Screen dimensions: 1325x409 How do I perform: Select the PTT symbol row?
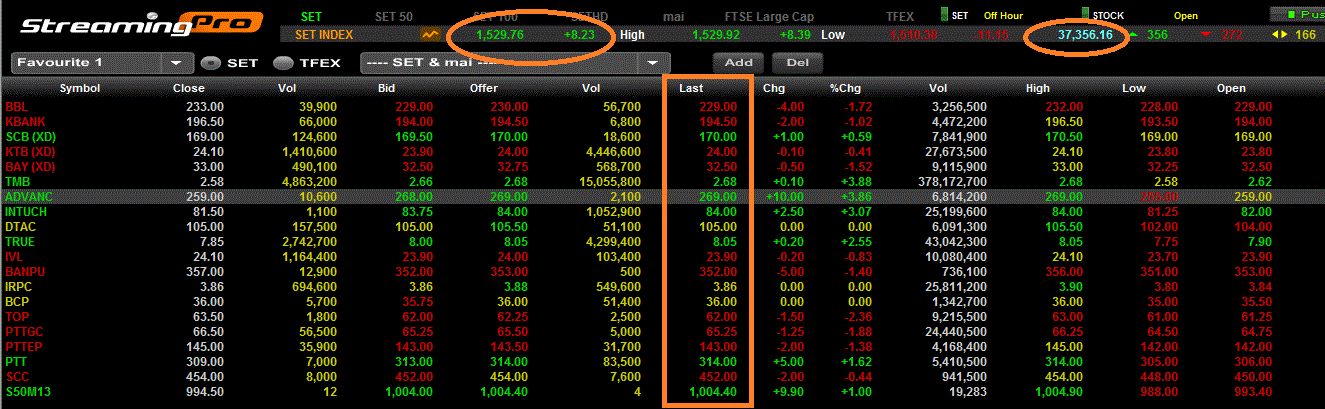pyautogui.click(x=662, y=362)
